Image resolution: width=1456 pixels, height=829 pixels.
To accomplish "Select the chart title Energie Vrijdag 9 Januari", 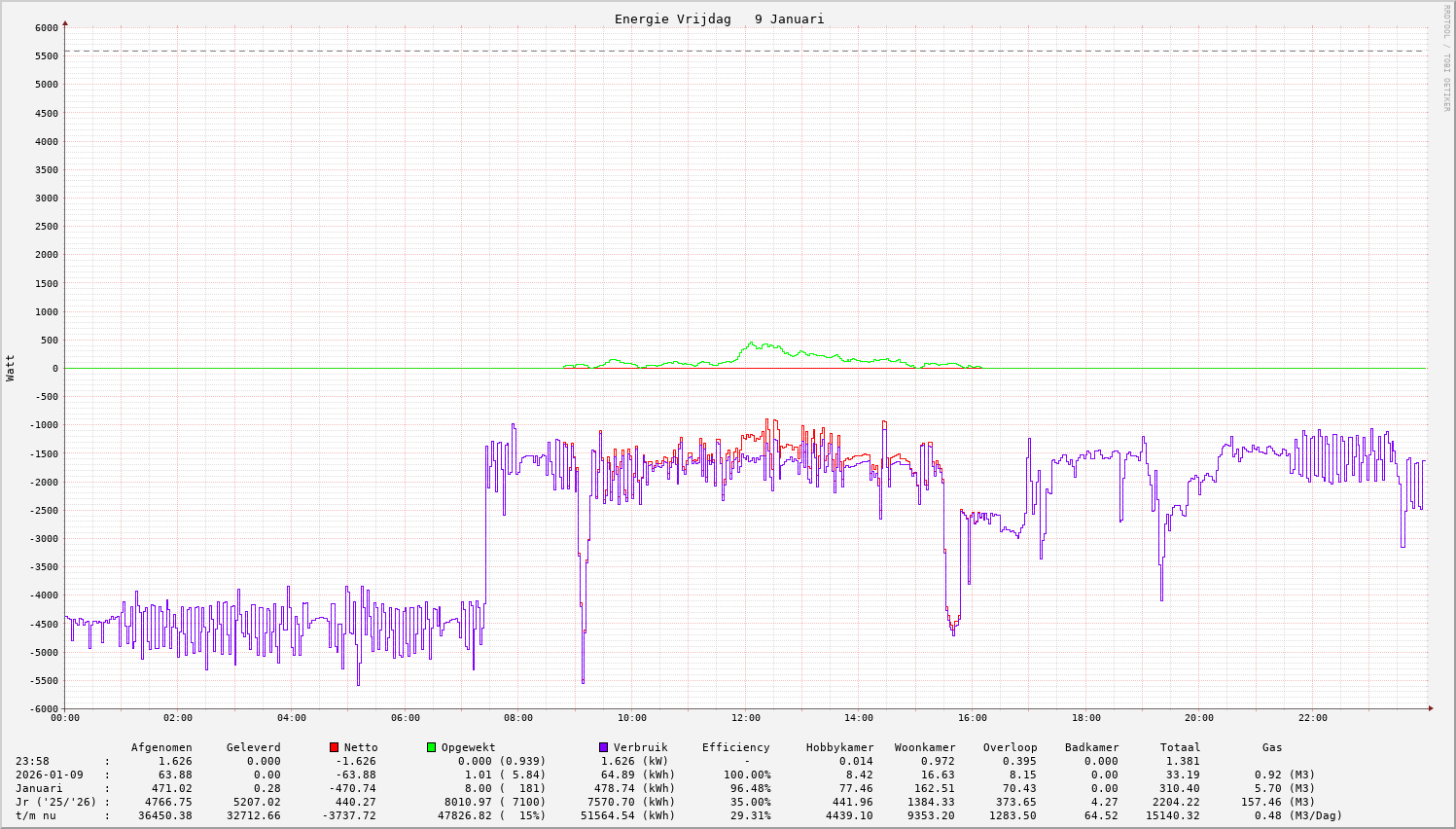I will (719, 19).
